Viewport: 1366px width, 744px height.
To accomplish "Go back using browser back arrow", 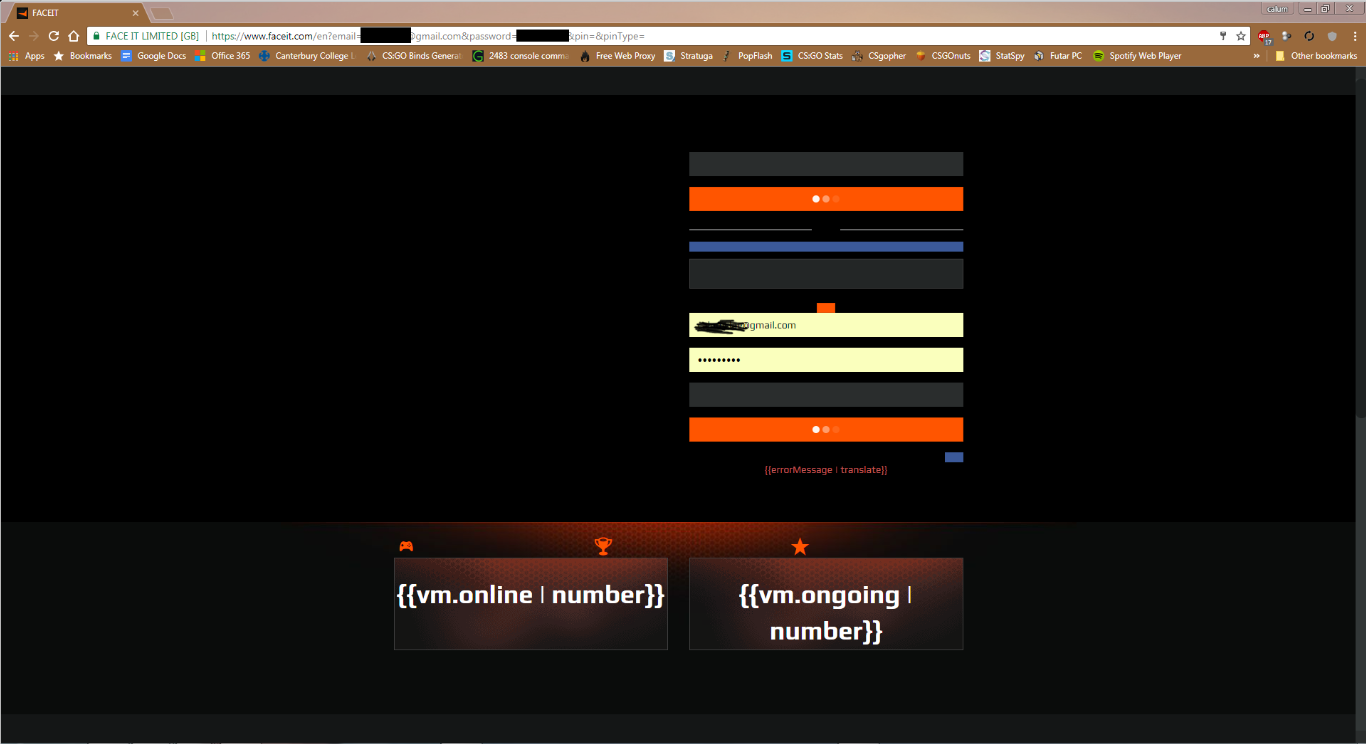I will click(x=13, y=35).
